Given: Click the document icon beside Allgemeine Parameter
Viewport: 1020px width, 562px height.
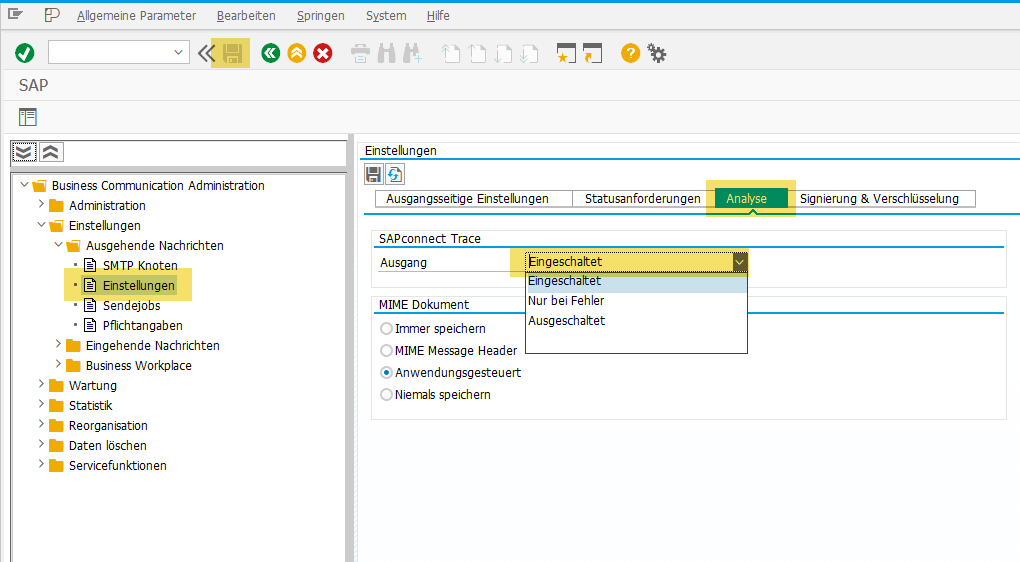Looking at the screenshot, I should 51,14.
